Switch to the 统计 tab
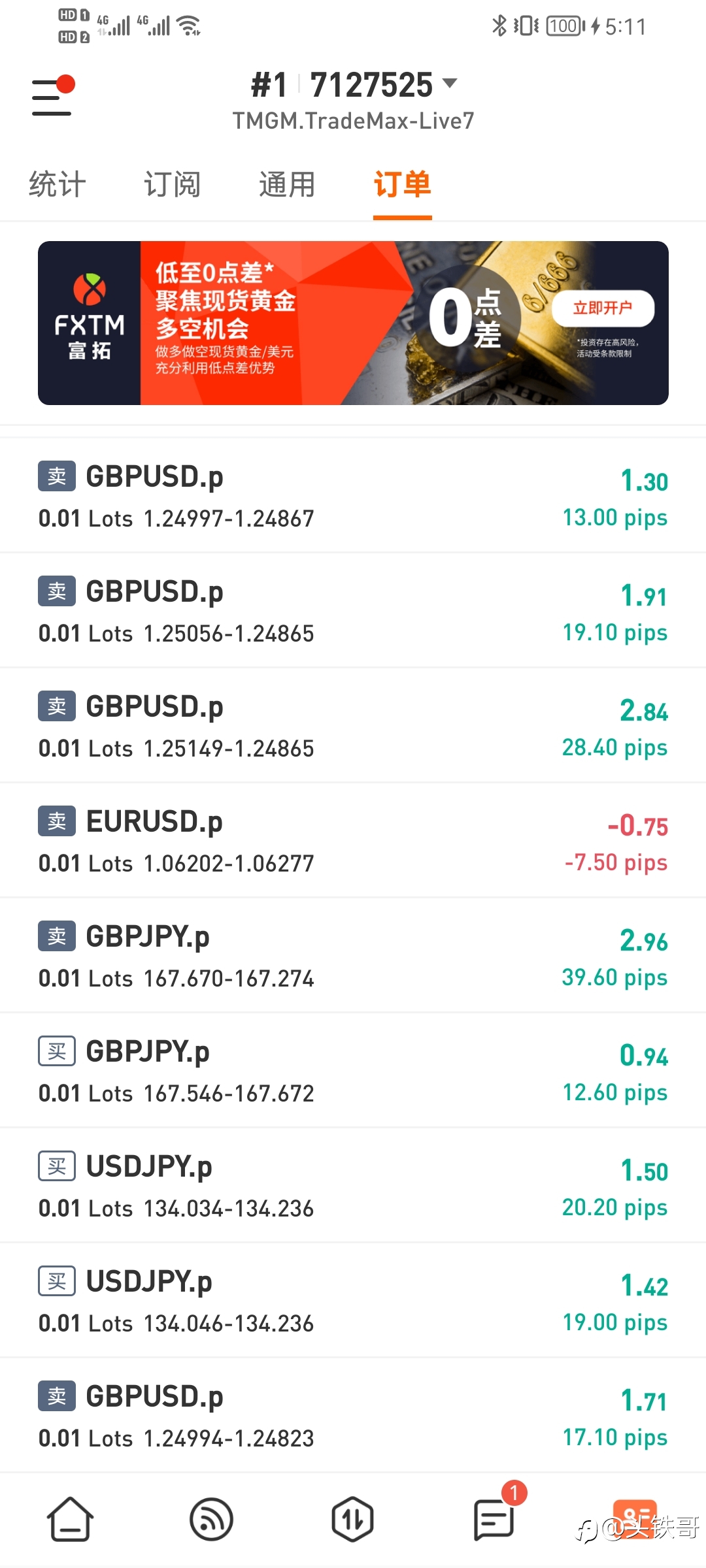This screenshot has height=1568, width=706. click(x=58, y=184)
